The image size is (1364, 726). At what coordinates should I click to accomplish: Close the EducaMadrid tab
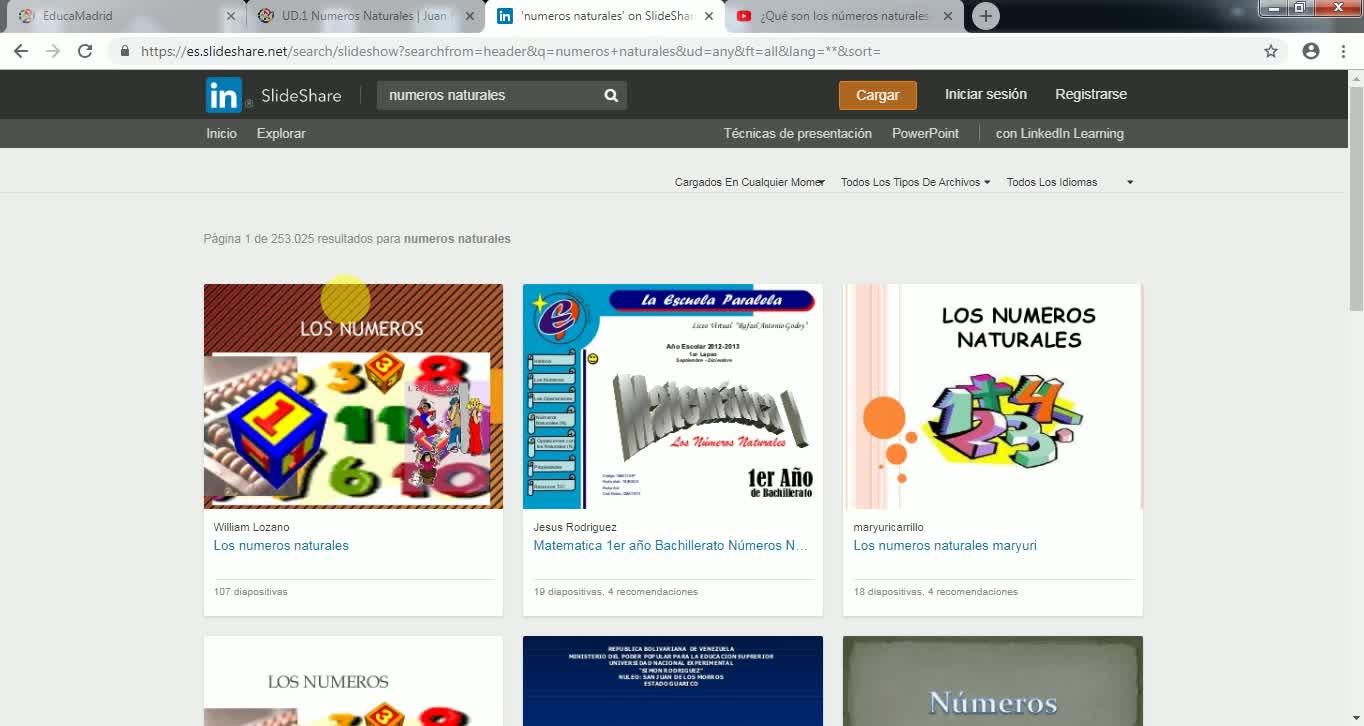coord(231,16)
